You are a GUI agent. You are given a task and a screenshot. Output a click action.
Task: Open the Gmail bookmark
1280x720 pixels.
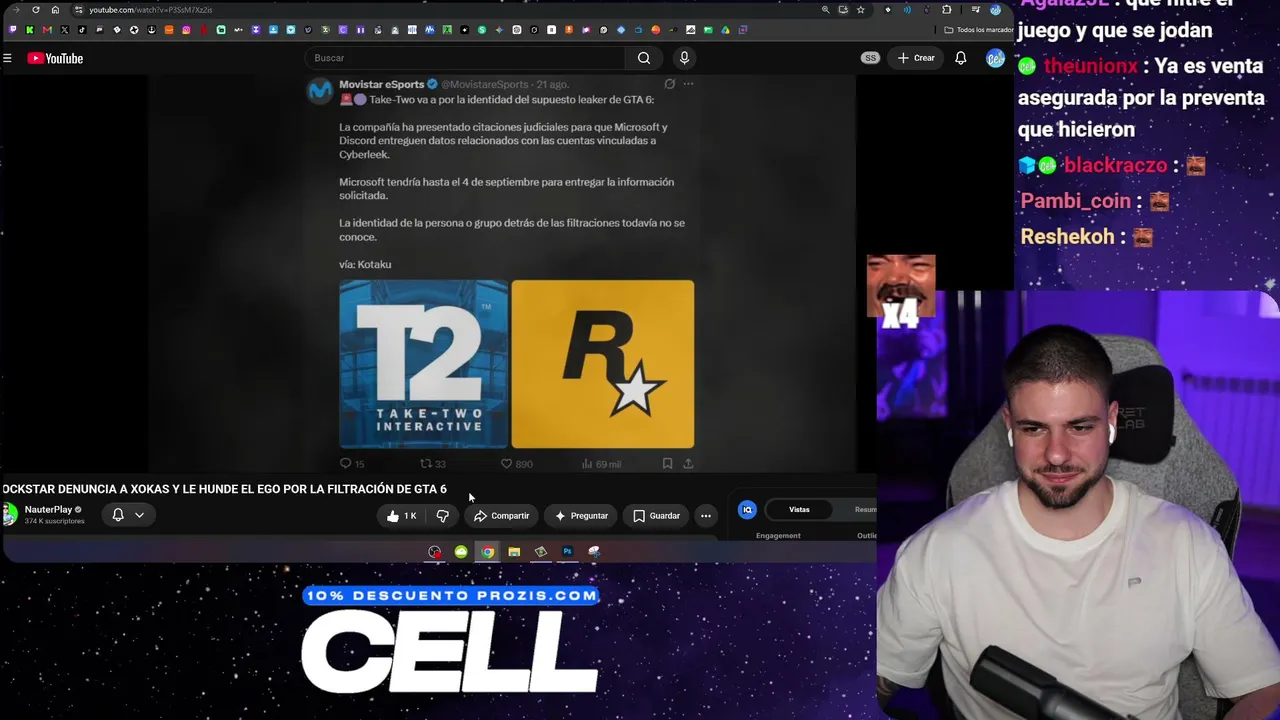click(x=47, y=30)
